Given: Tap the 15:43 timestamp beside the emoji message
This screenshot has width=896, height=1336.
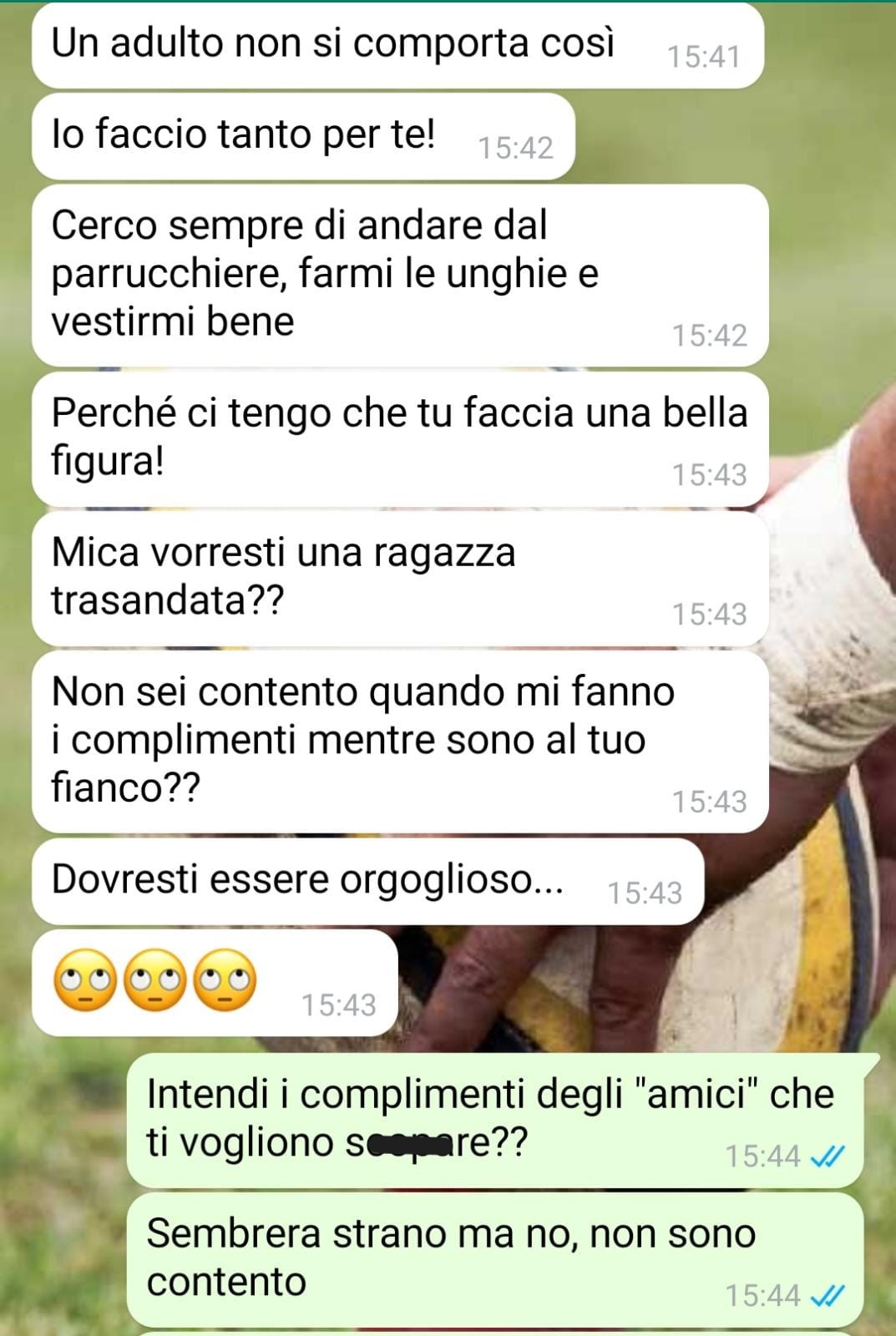Looking at the screenshot, I should point(338,1005).
